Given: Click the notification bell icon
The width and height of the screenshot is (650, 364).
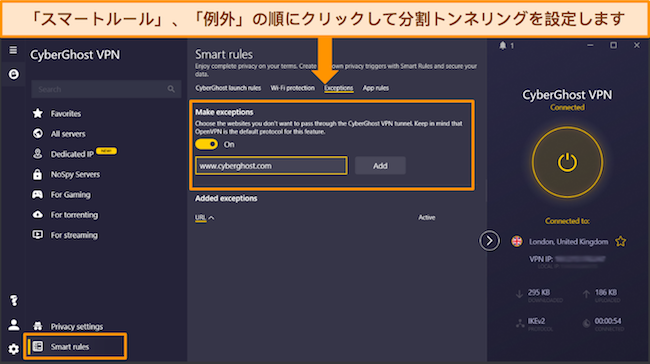Looking at the screenshot, I should point(503,46).
